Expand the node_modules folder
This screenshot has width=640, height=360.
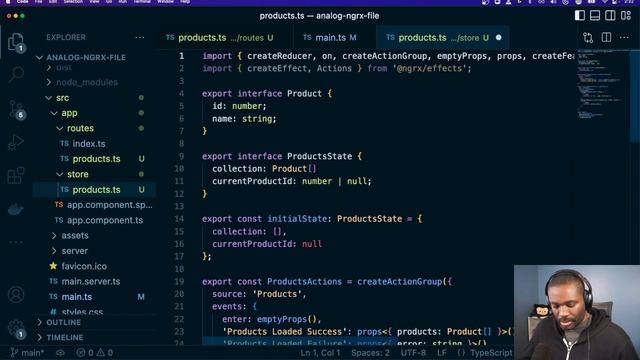(87, 82)
